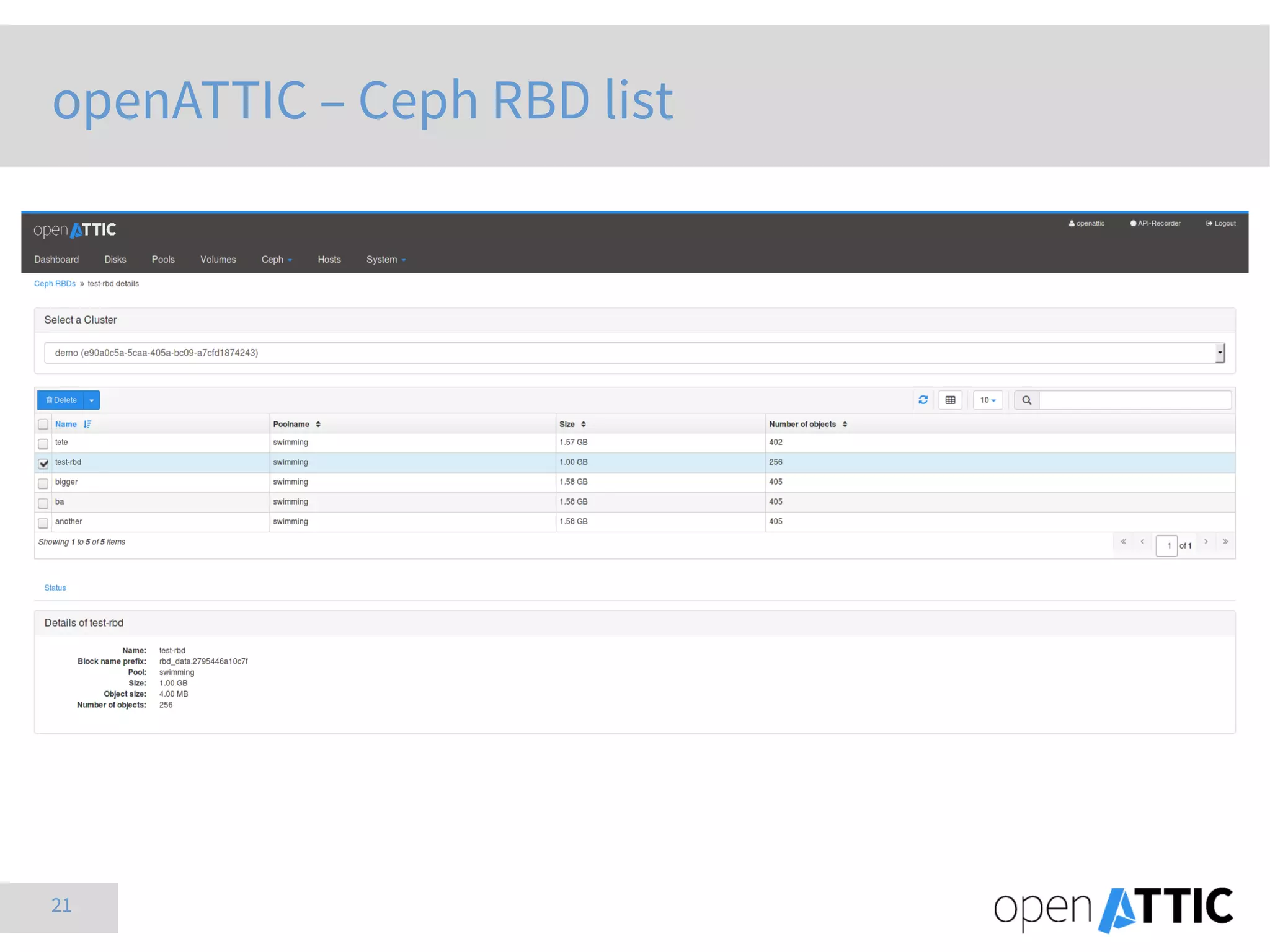1270x952 pixels.
Task: Sort by Size column arrows
Action: click(584, 424)
